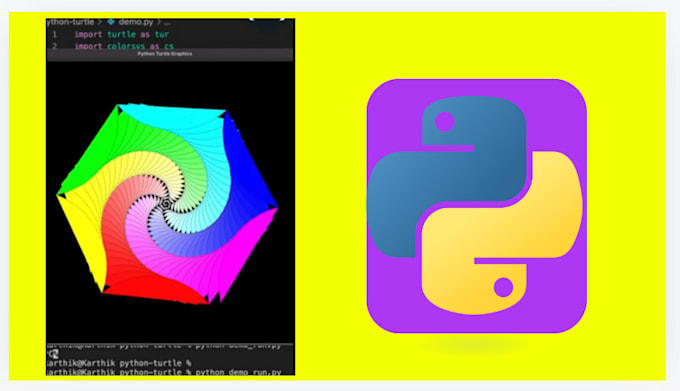The image size is (680, 391).
Task: Expand the ellipsis breadcrumb after demo.py
Action: [167, 22]
